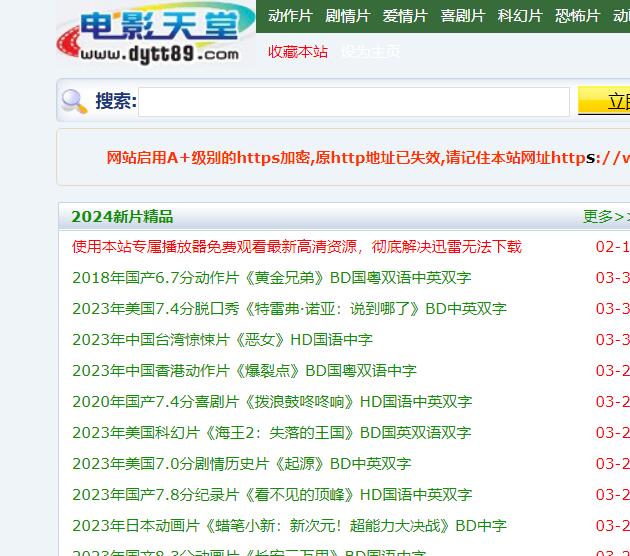
Task: Open the 《爆裂点》 movie link
Action: tap(244, 370)
